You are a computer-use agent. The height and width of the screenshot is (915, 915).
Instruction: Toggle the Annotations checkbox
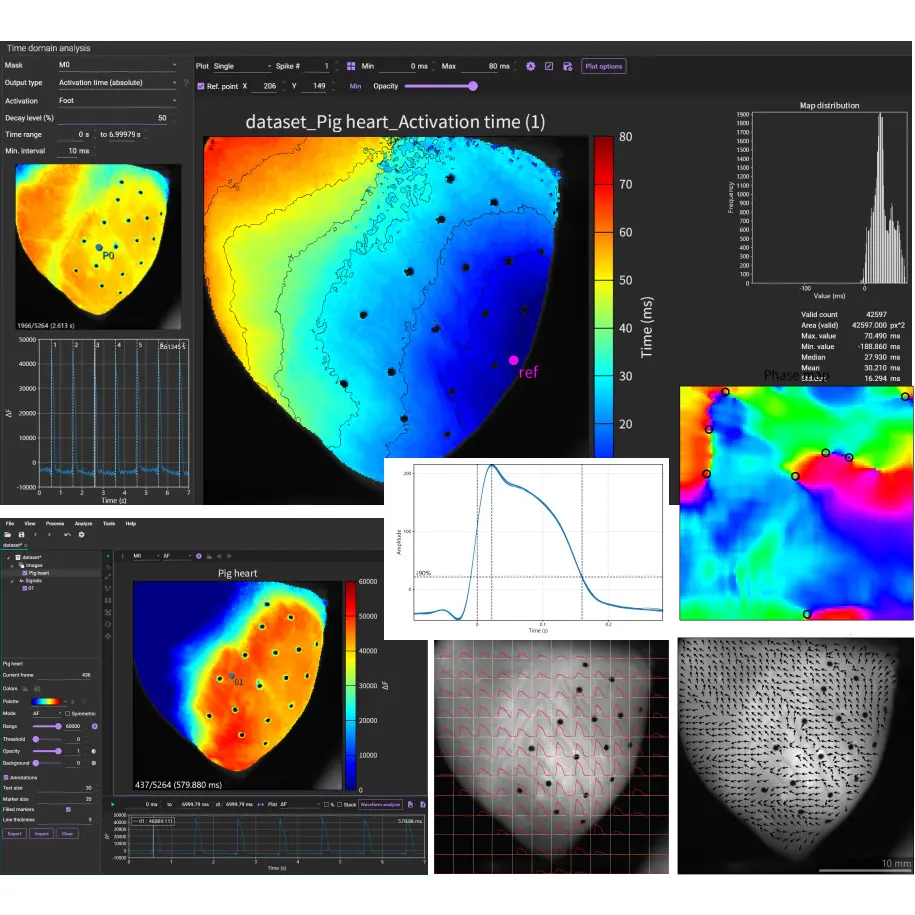point(6,777)
